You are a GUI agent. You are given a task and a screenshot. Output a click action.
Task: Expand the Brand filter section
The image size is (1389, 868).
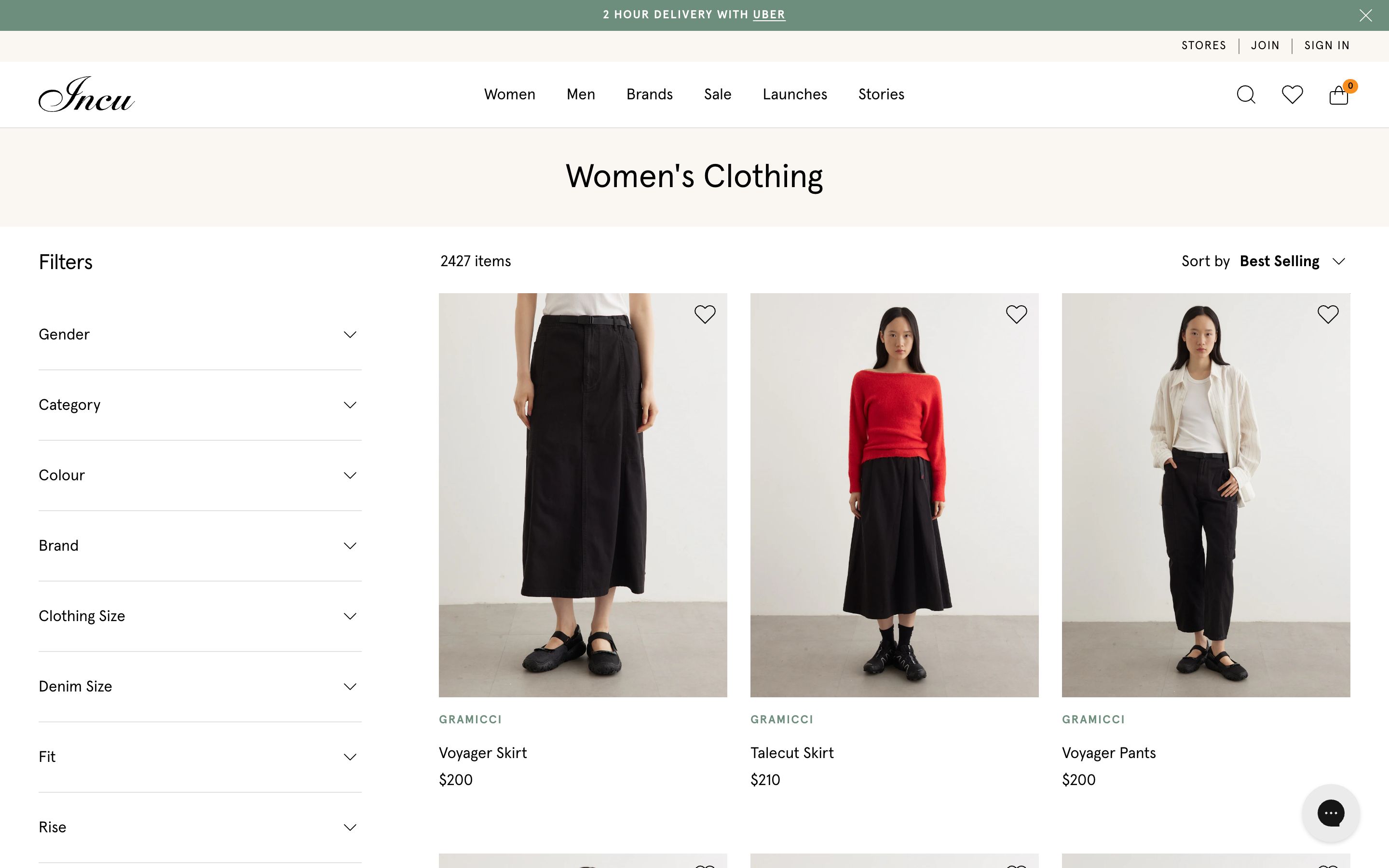[x=199, y=545]
